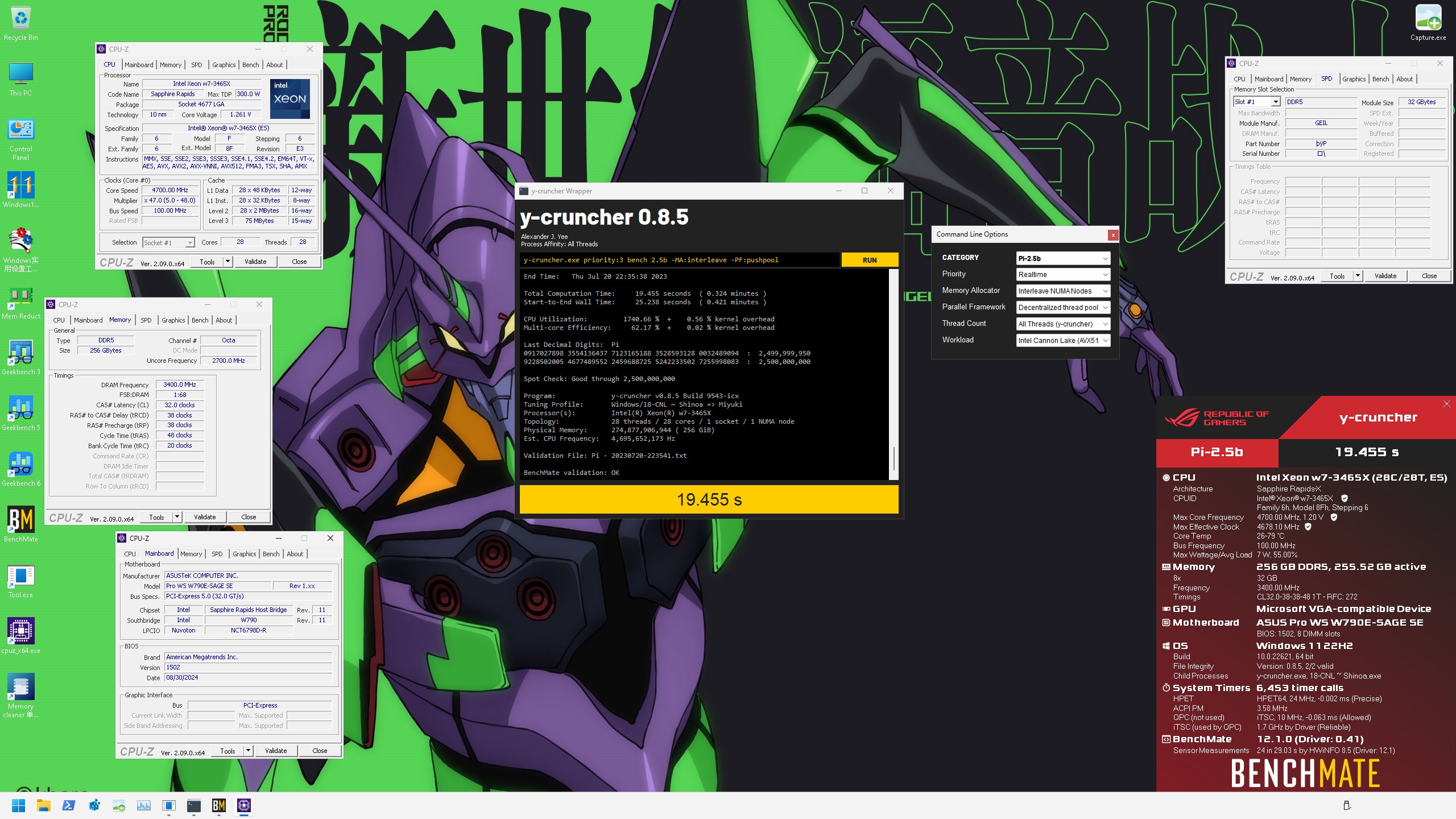Open the Thread Count dropdown
Screen dimensions: 1456x819
(x=1063, y=324)
